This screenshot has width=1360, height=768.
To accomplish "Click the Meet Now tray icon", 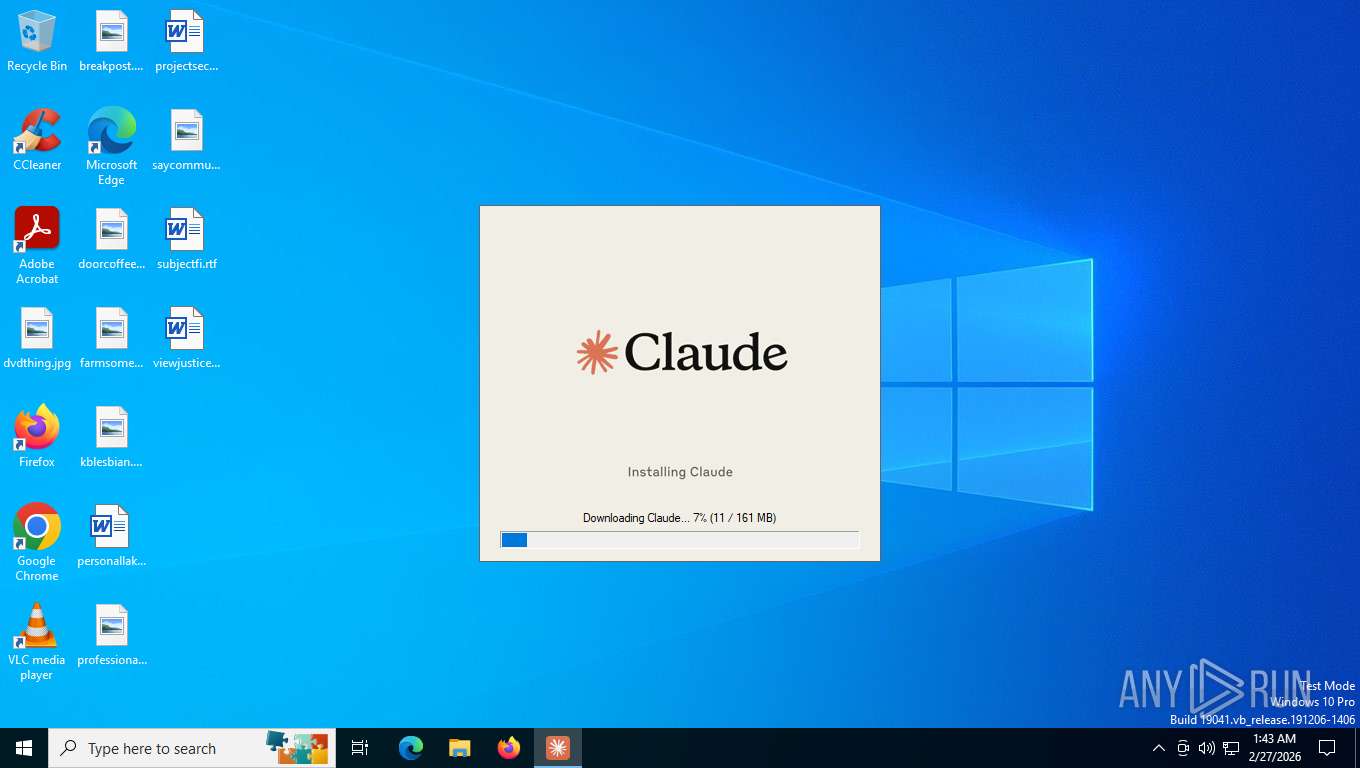I will (x=1183, y=748).
